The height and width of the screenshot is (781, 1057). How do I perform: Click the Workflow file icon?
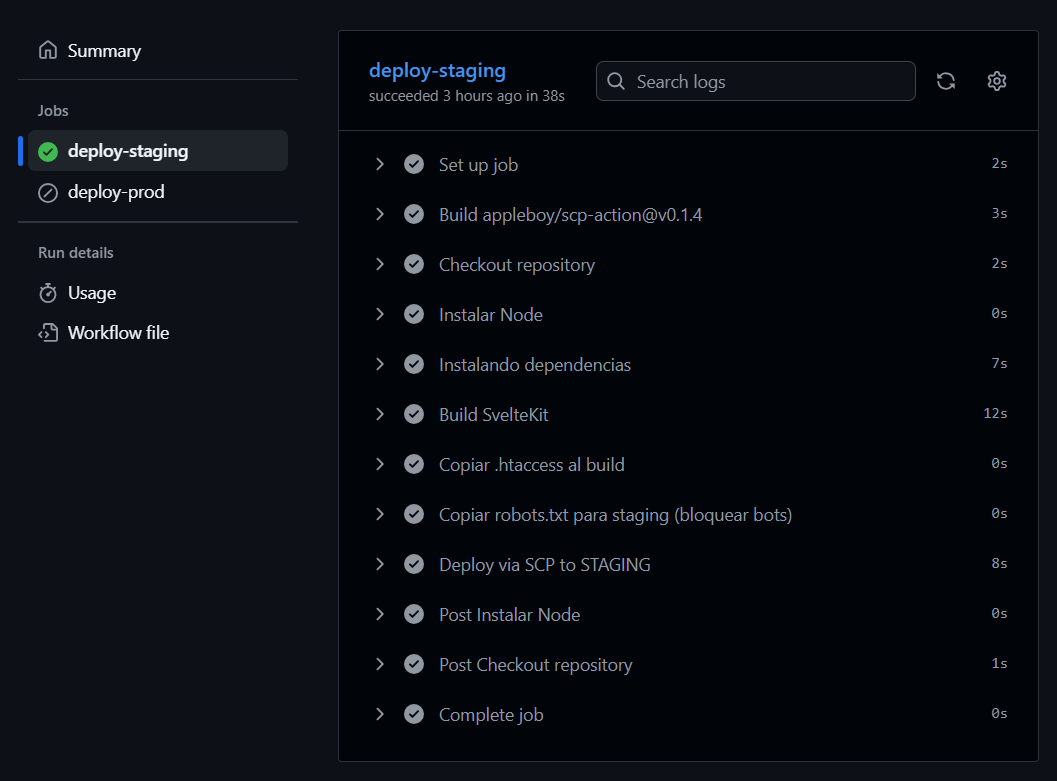(x=47, y=332)
